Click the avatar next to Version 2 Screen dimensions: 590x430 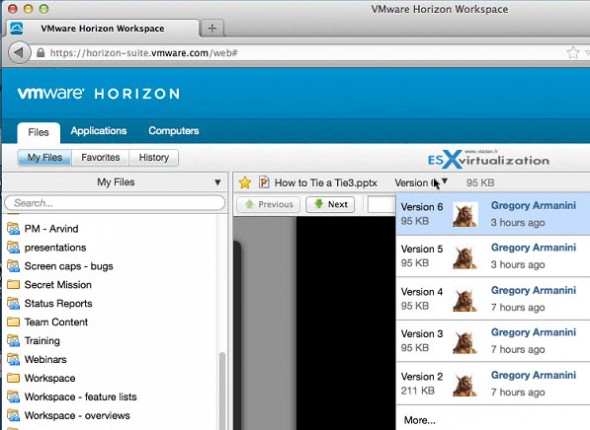coord(465,384)
